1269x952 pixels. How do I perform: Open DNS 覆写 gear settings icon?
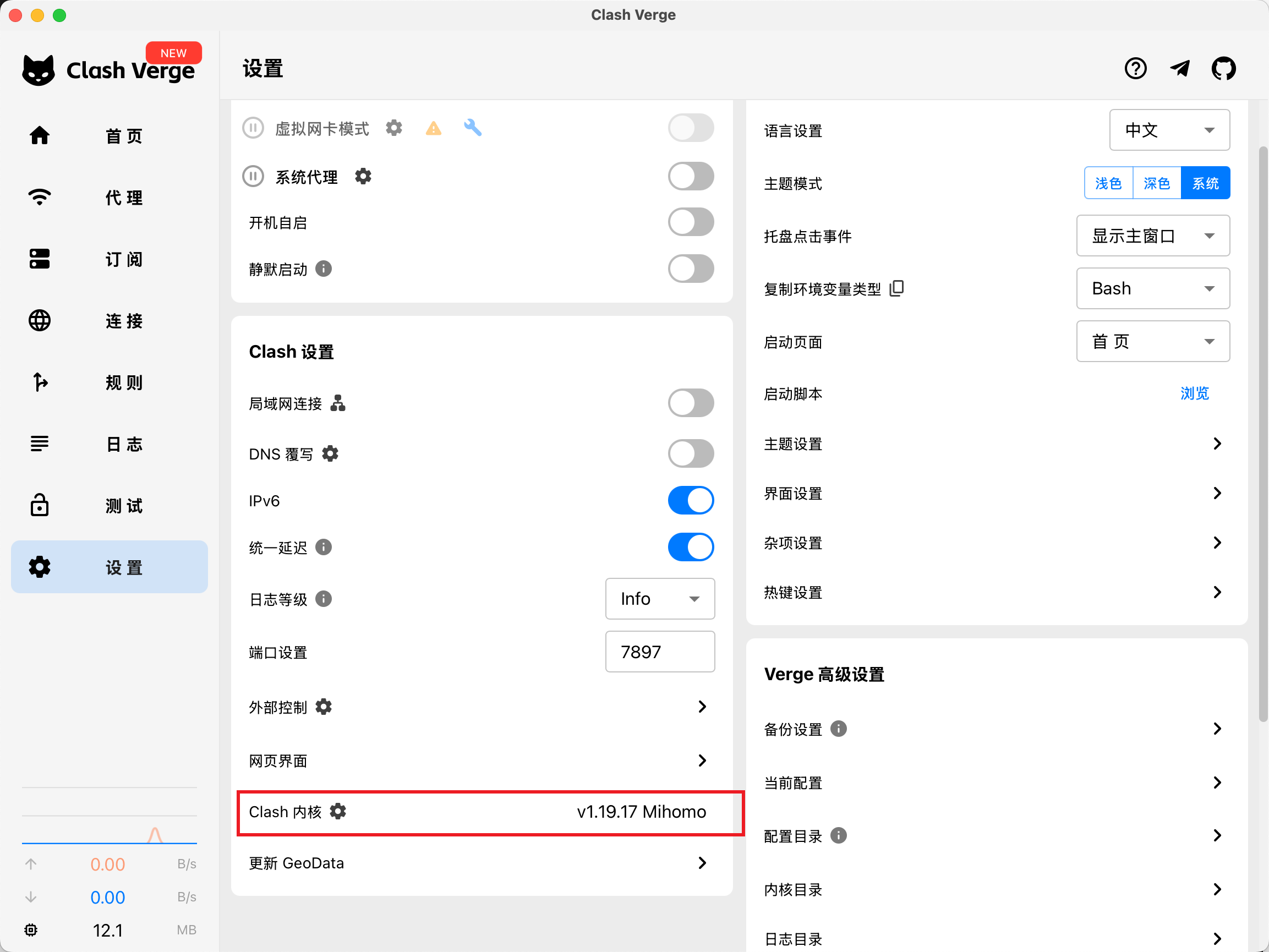[x=330, y=453]
